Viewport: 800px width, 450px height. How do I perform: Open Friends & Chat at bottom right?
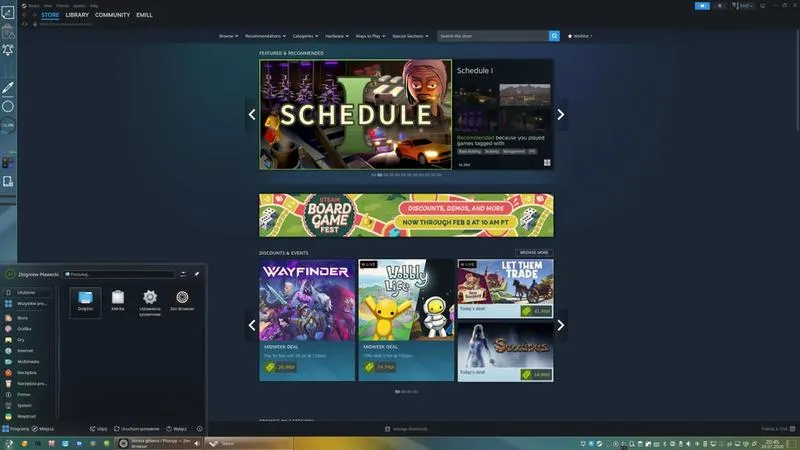pos(778,429)
